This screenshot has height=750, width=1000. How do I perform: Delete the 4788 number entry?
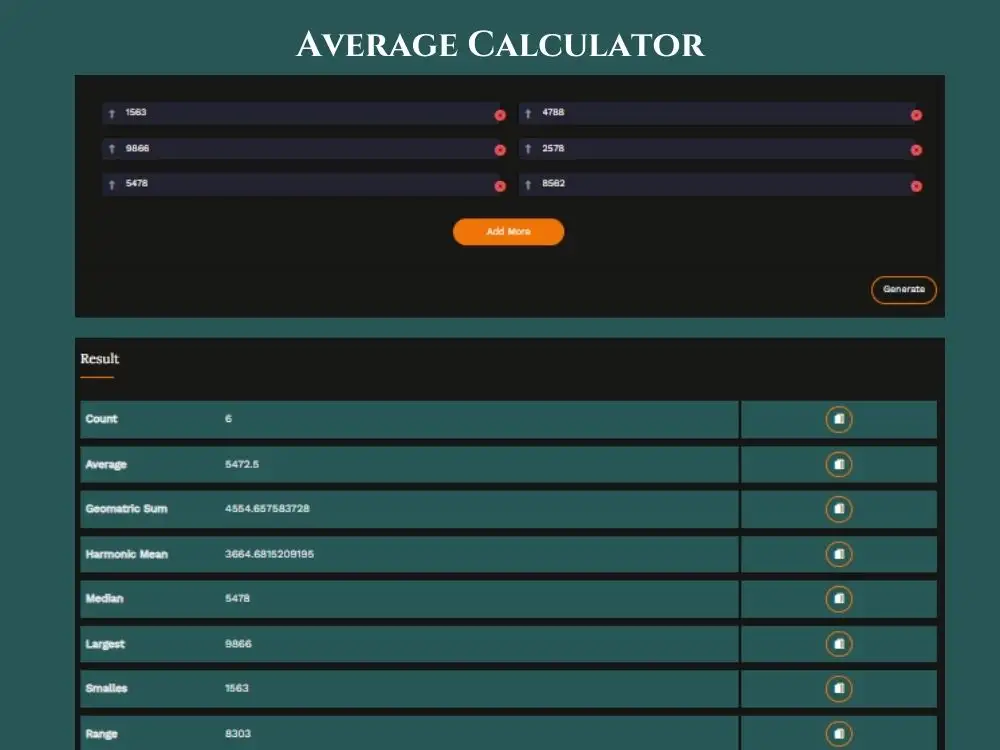tap(916, 115)
